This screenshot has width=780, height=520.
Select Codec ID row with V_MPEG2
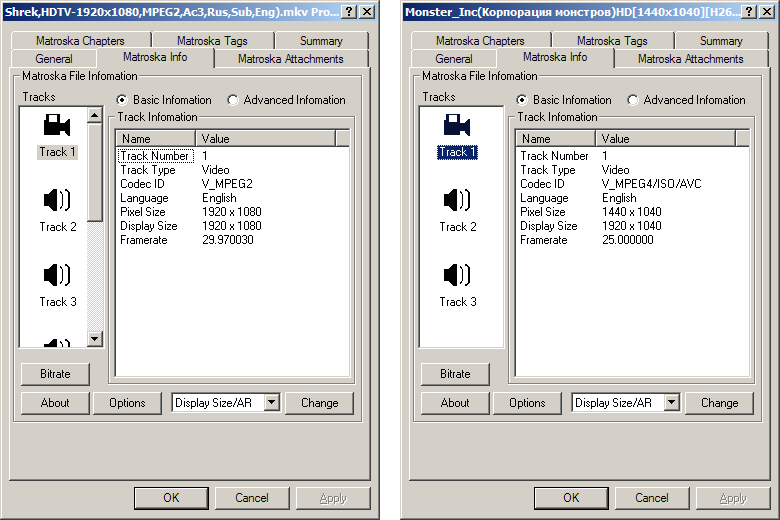tap(232, 184)
